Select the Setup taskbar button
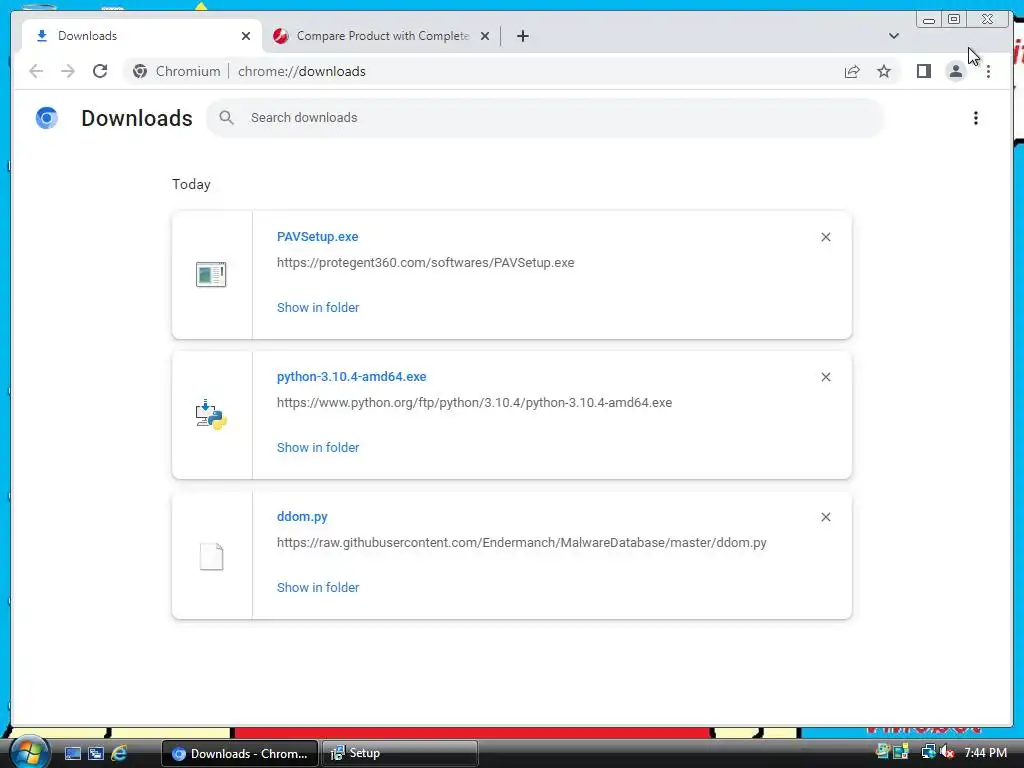This screenshot has height=768, width=1024. [400, 753]
